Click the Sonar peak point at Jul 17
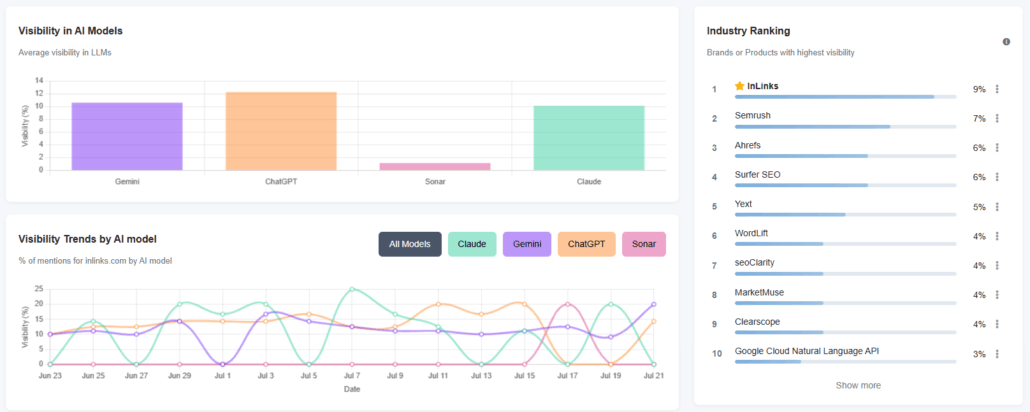This screenshot has height=412, width=1030. pos(568,304)
